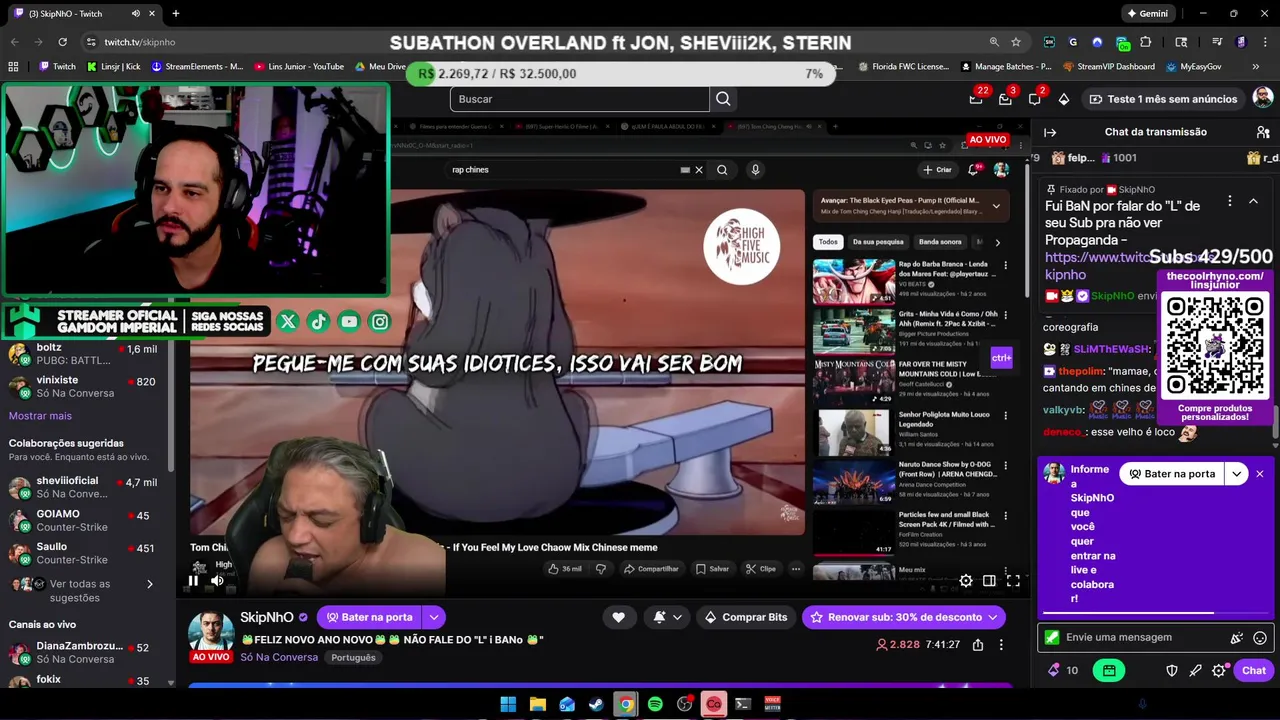Open pinned message options three dots
Screen dimensions: 1280x720
coord(1230,201)
